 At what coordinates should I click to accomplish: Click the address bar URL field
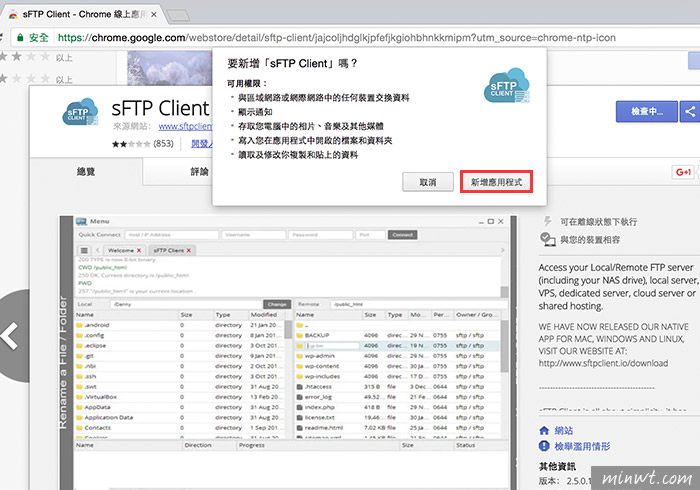(337, 38)
